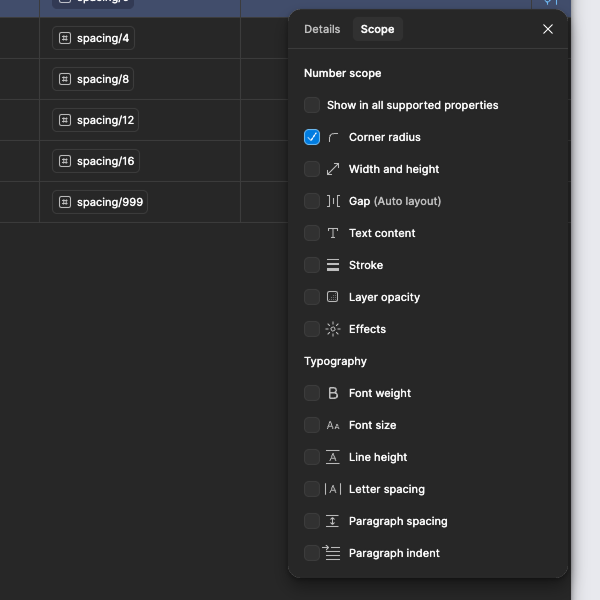This screenshot has width=600, height=600.
Task: Enable the Stroke scope checkbox
Action: pyautogui.click(x=312, y=265)
